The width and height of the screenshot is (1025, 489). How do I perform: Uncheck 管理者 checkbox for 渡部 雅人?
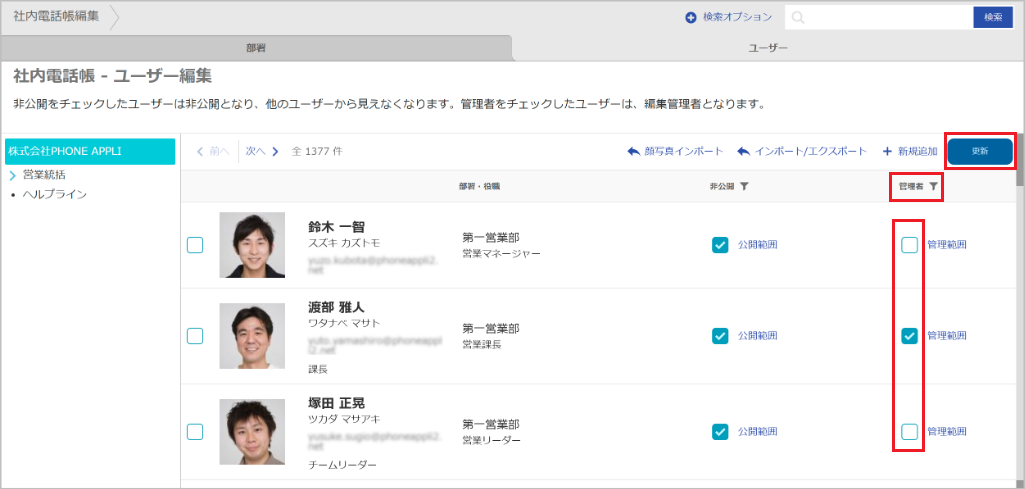(909, 336)
